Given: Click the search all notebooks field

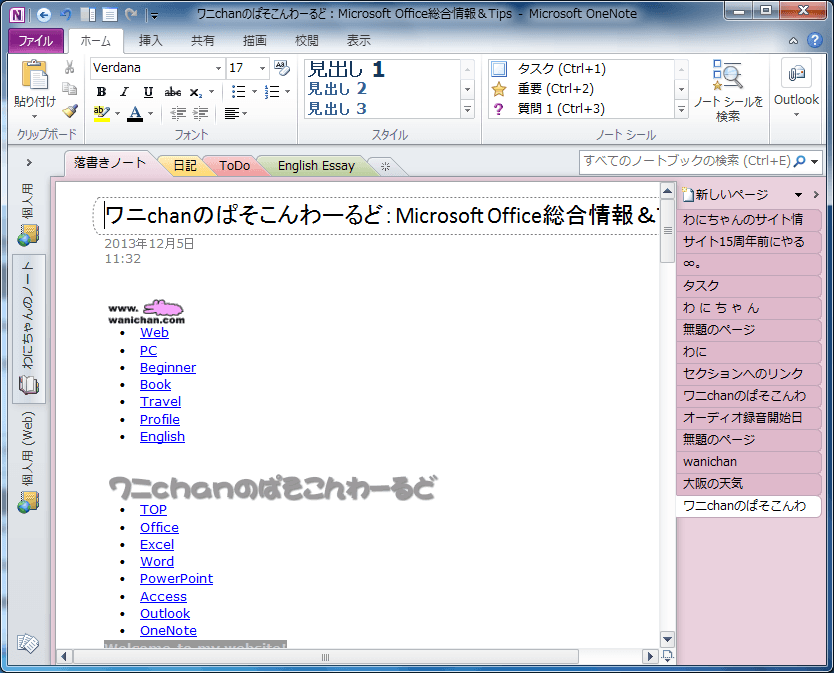Looking at the screenshot, I should click(x=687, y=161).
